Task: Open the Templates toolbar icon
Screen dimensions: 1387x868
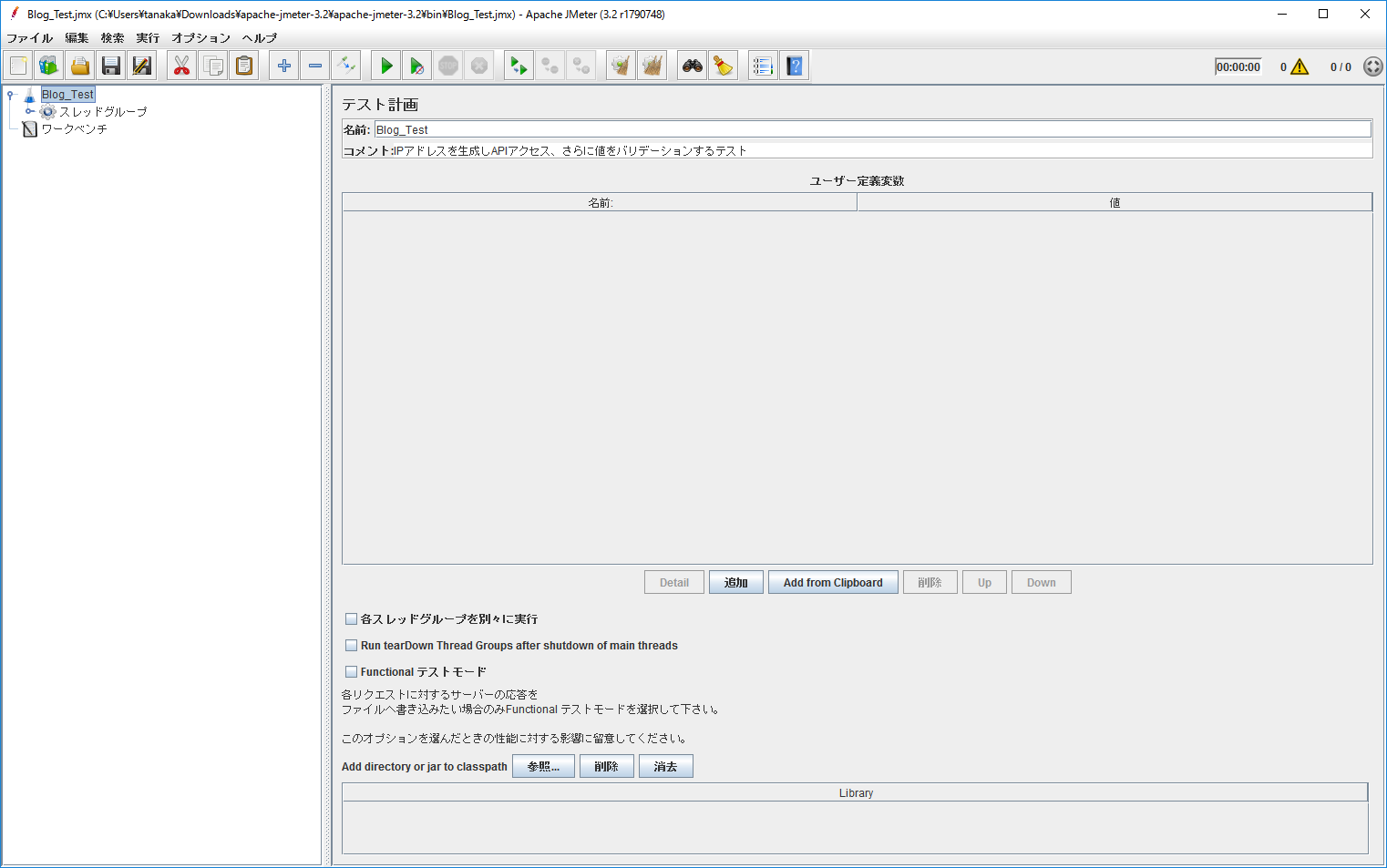Action: (x=49, y=66)
